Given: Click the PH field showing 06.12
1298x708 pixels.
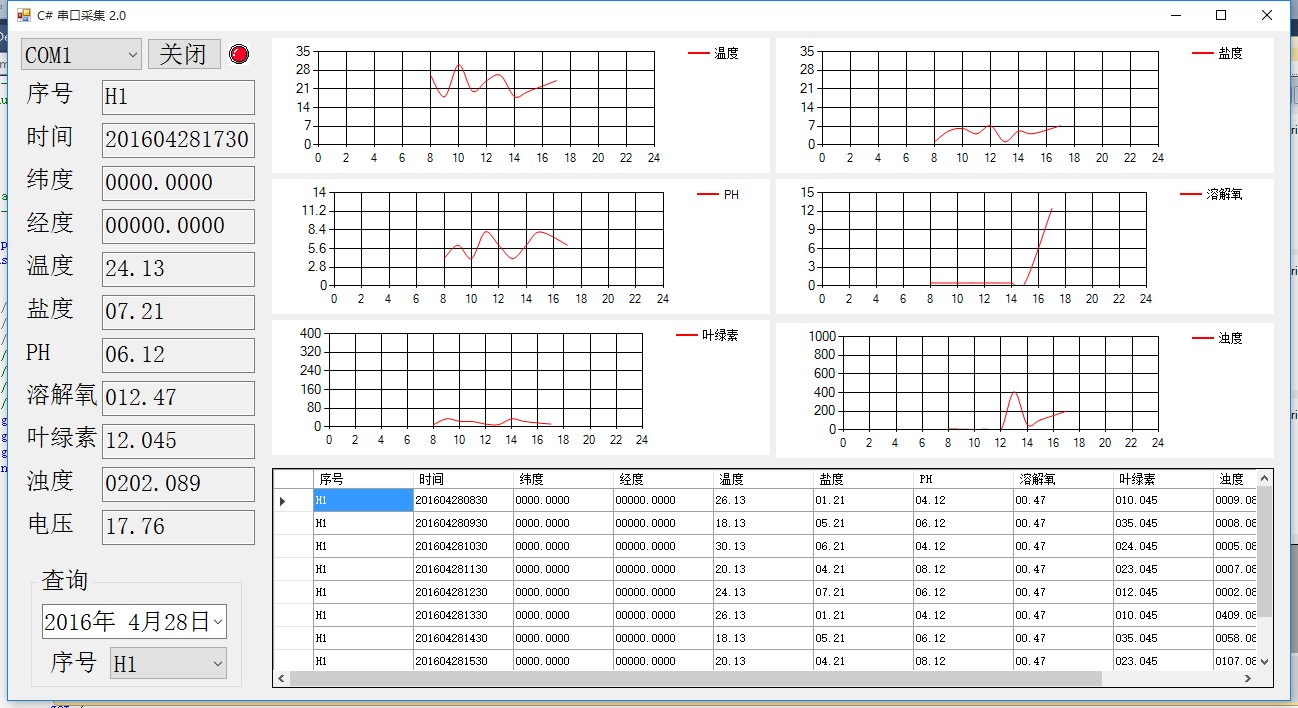Looking at the screenshot, I should [x=177, y=355].
